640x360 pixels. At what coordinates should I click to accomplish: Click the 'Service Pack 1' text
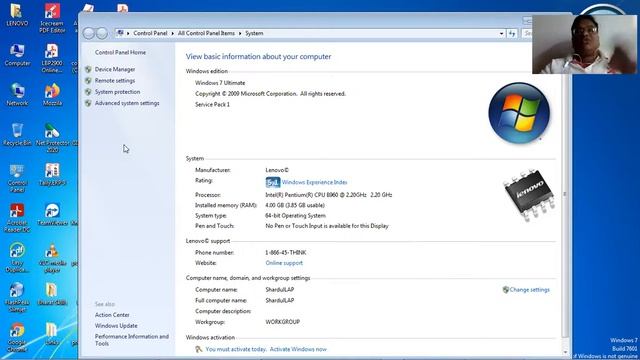pyautogui.click(x=212, y=104)
